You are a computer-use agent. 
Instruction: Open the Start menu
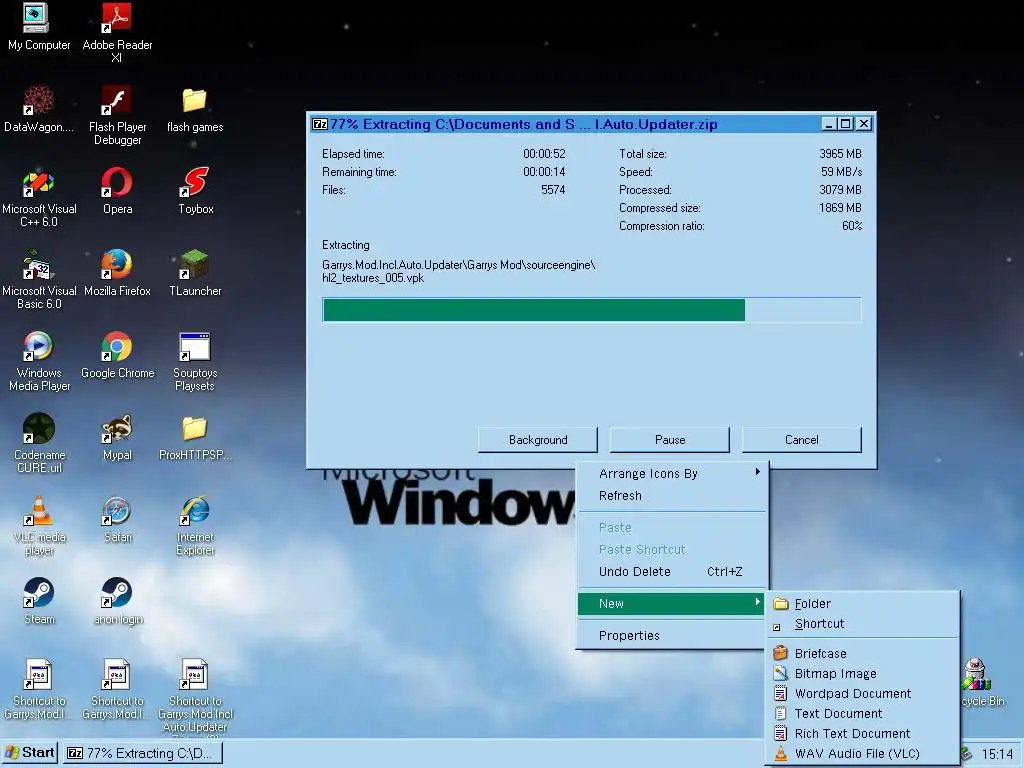(29, 752)
